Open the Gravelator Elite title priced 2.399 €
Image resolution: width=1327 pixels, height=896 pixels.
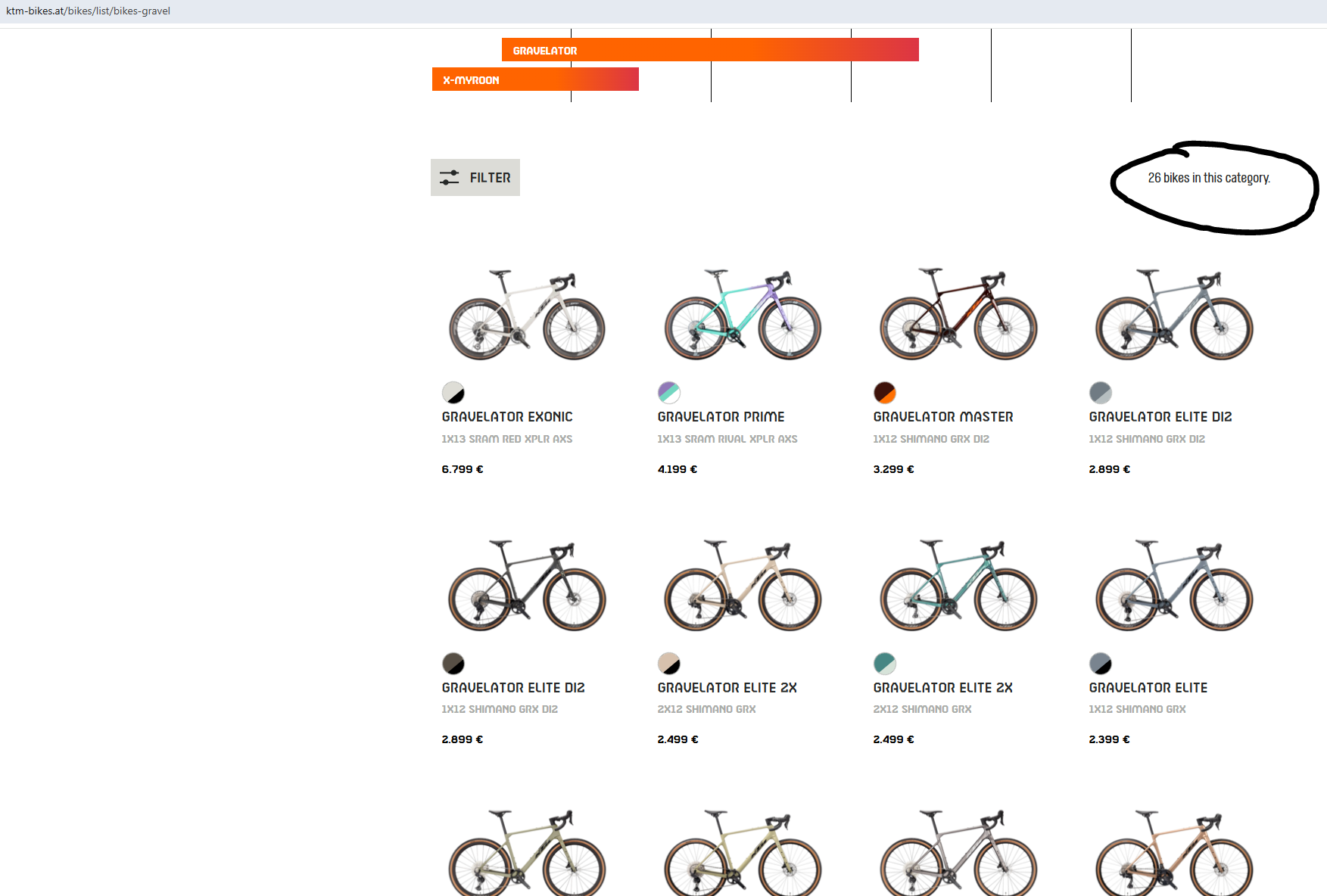click(1148, 688)
